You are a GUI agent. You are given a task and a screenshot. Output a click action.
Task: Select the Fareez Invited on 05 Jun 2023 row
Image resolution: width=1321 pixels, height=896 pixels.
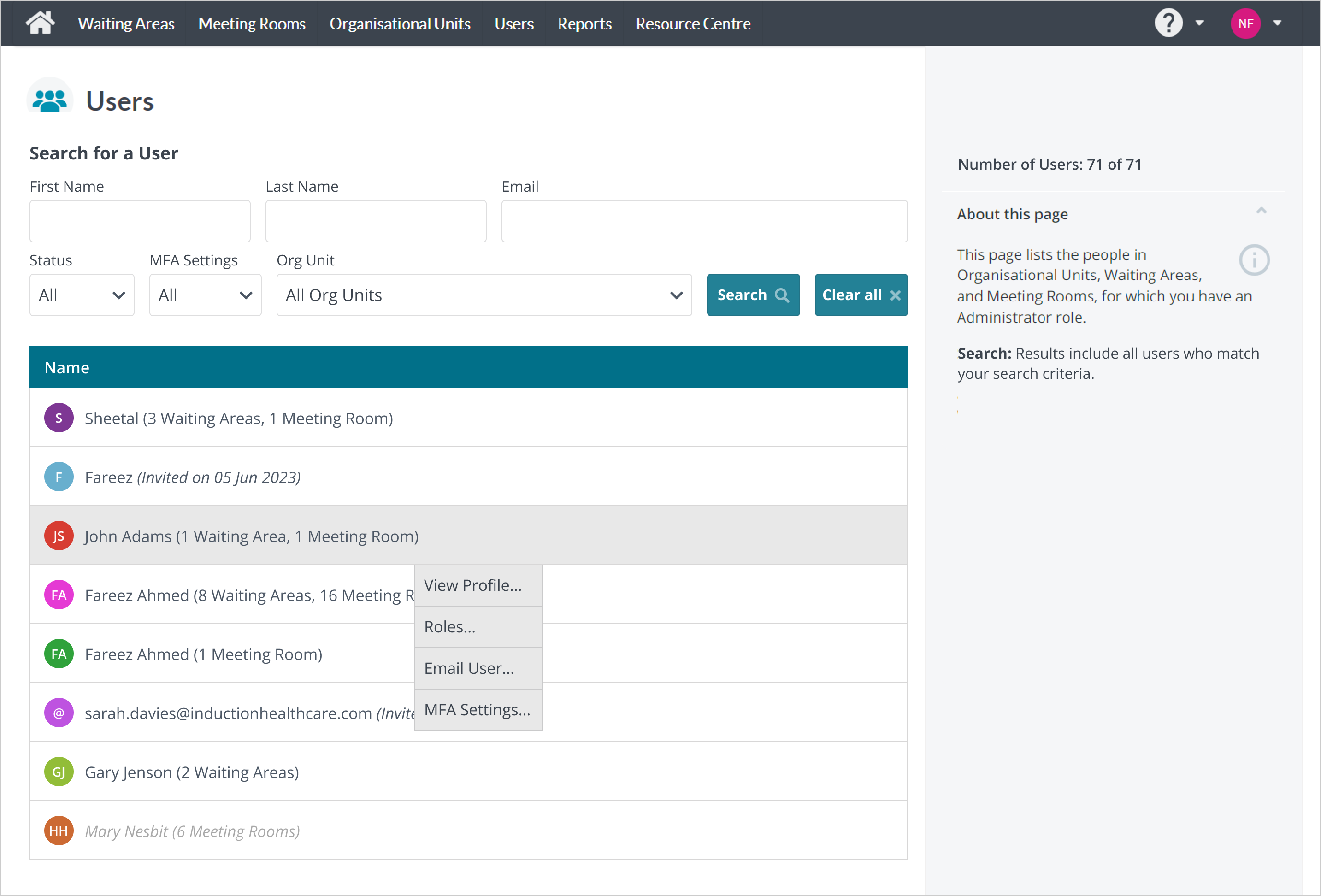468,477
